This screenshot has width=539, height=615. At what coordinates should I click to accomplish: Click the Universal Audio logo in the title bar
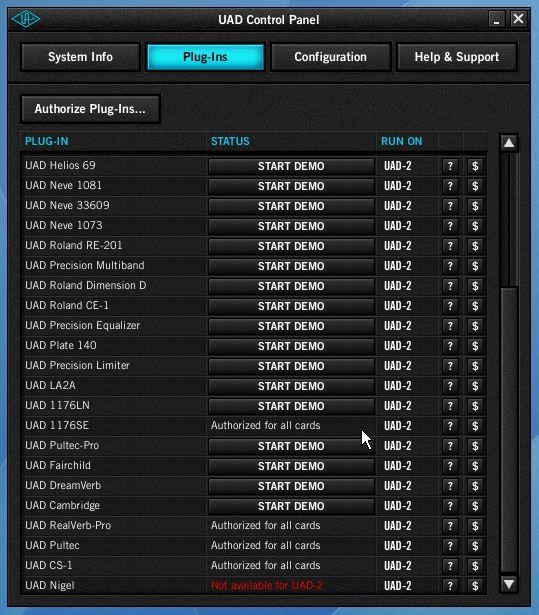point(25,19)
